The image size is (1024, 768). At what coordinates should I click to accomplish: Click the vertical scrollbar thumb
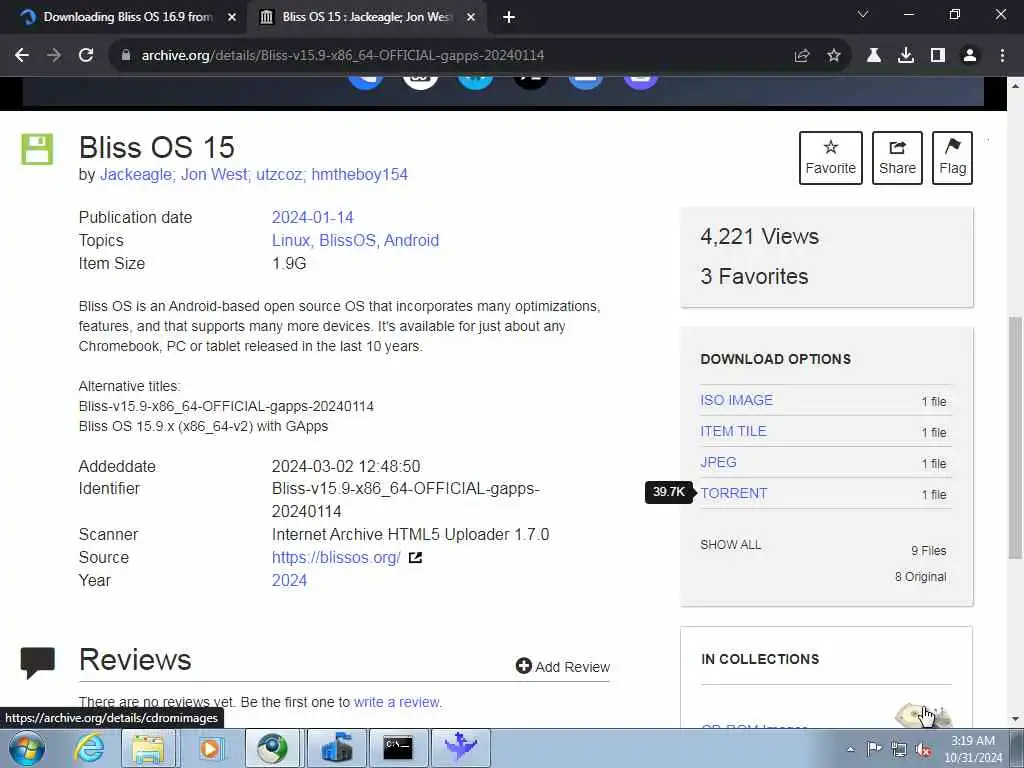point(1015,438)
